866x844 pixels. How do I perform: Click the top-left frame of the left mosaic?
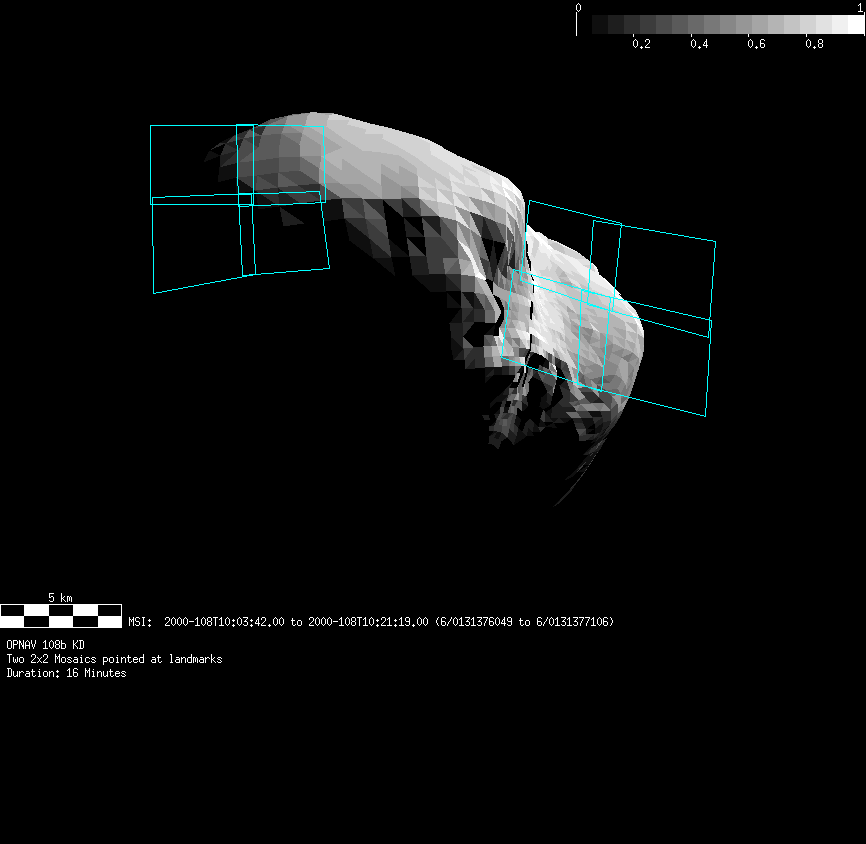[193, 163]
